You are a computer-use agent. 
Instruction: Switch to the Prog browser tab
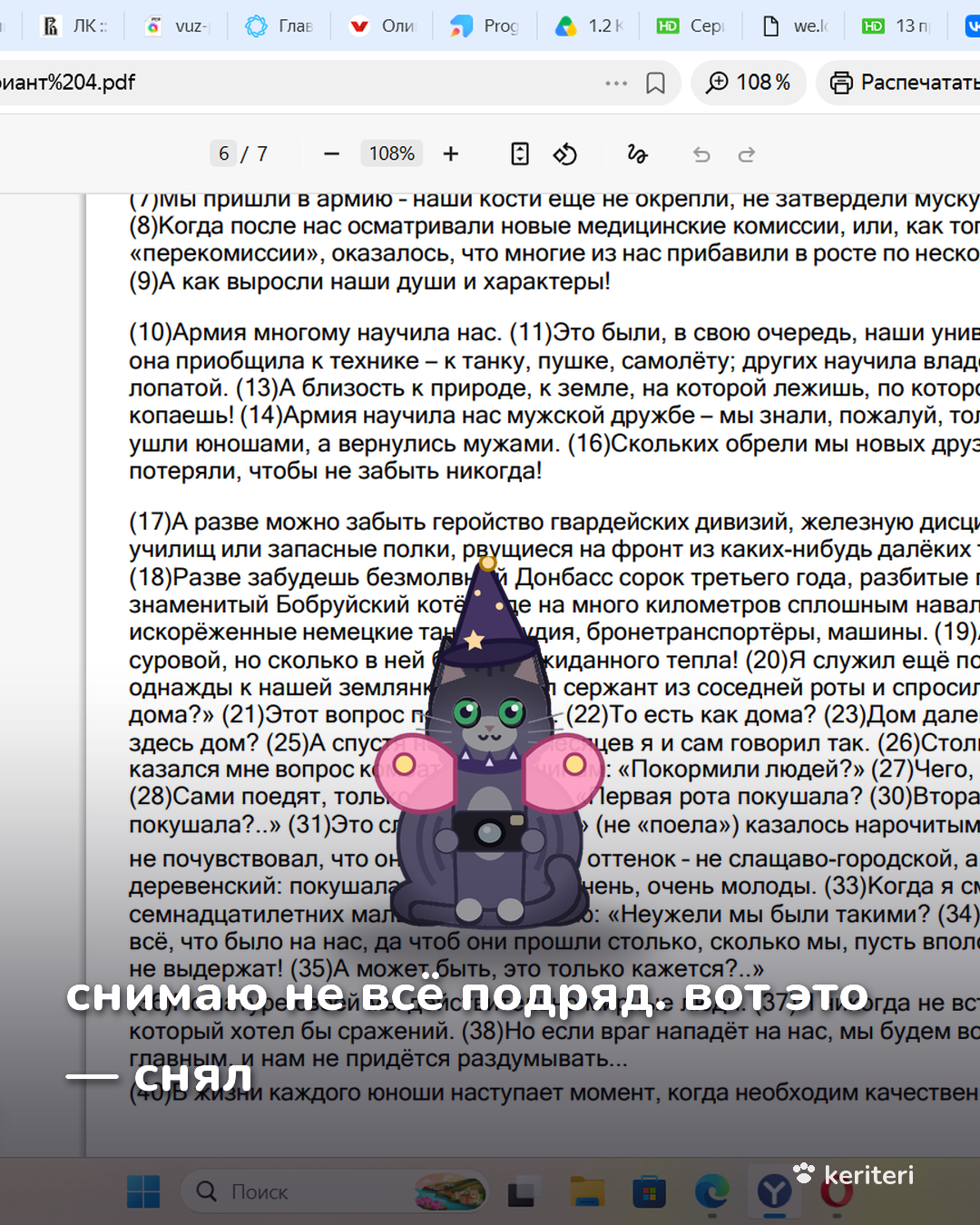(x=485, y=26)
